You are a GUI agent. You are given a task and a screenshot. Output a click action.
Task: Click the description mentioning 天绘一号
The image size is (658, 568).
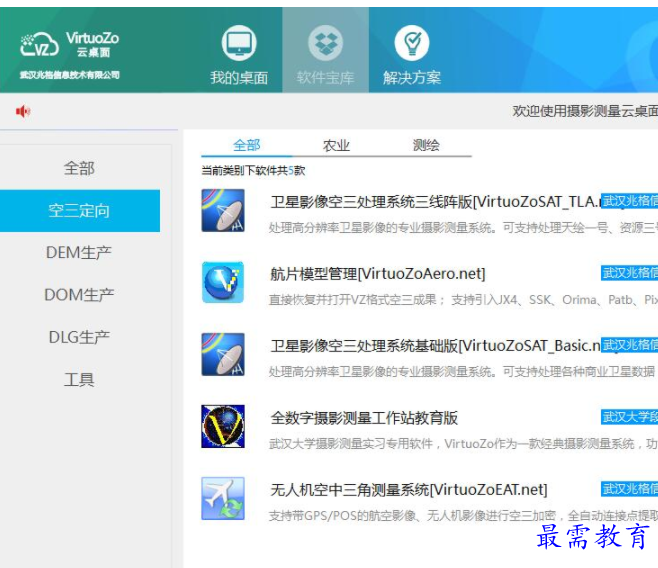463,228
